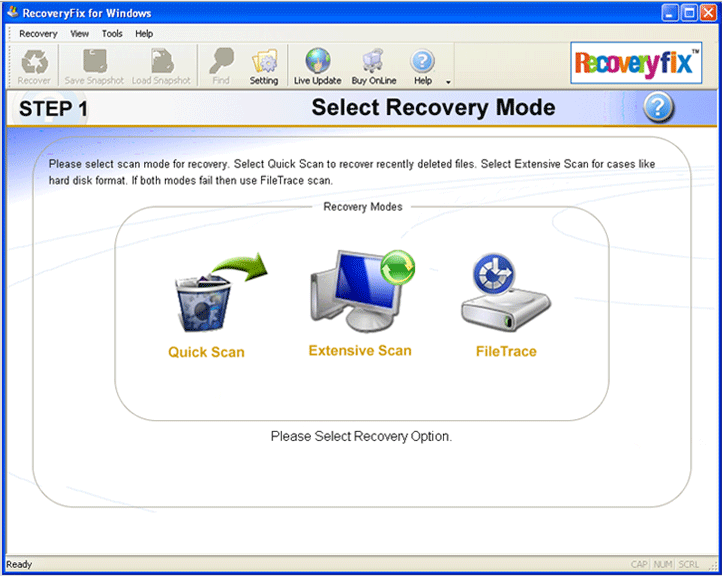Click the SCRL indicator in status bar
722x576 pixels.
pyautogui.click(x=689, y=564)
